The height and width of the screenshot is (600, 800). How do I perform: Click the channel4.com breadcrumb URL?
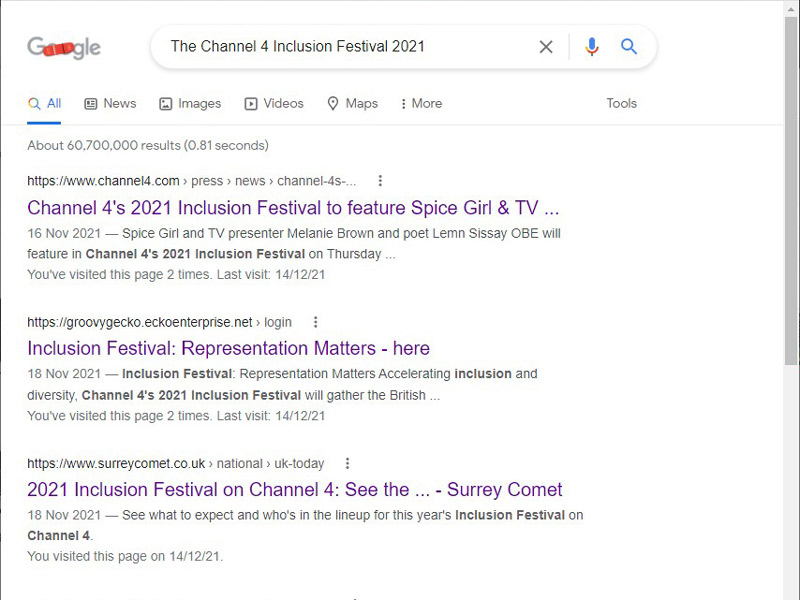[192, 181]
